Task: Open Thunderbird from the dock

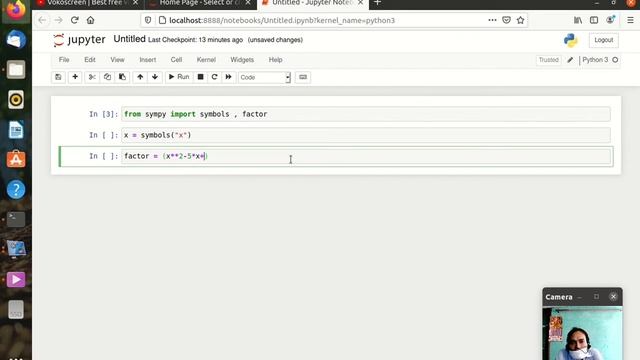Action: [16, 40]
